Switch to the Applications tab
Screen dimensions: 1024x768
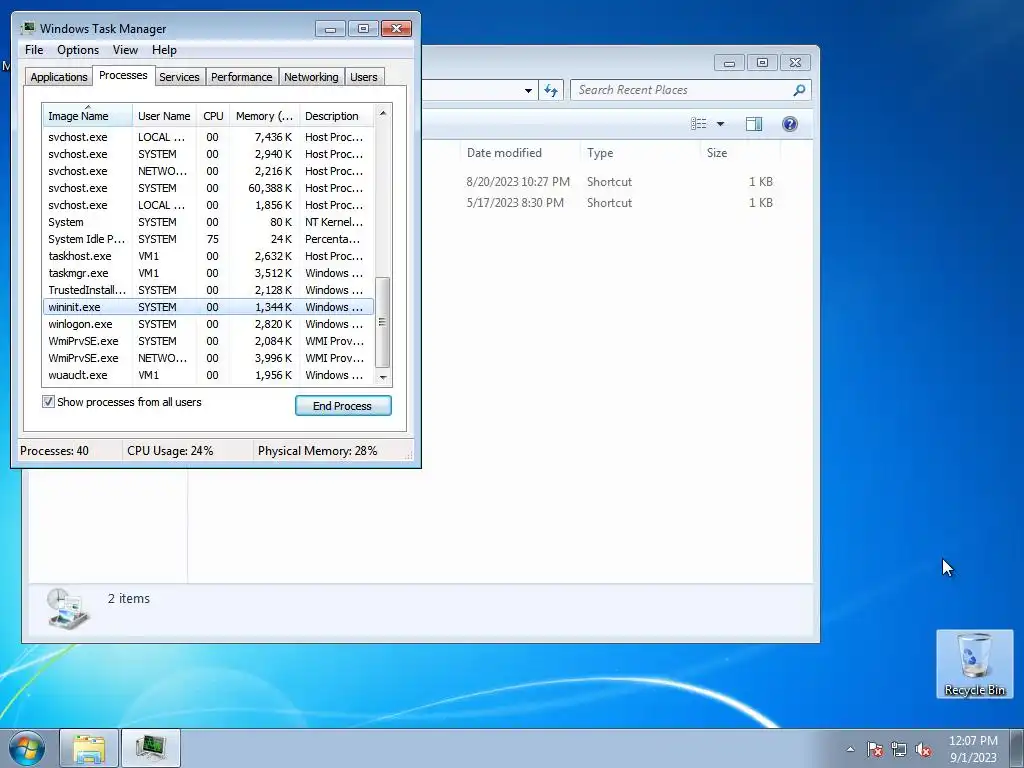(59, 77)
